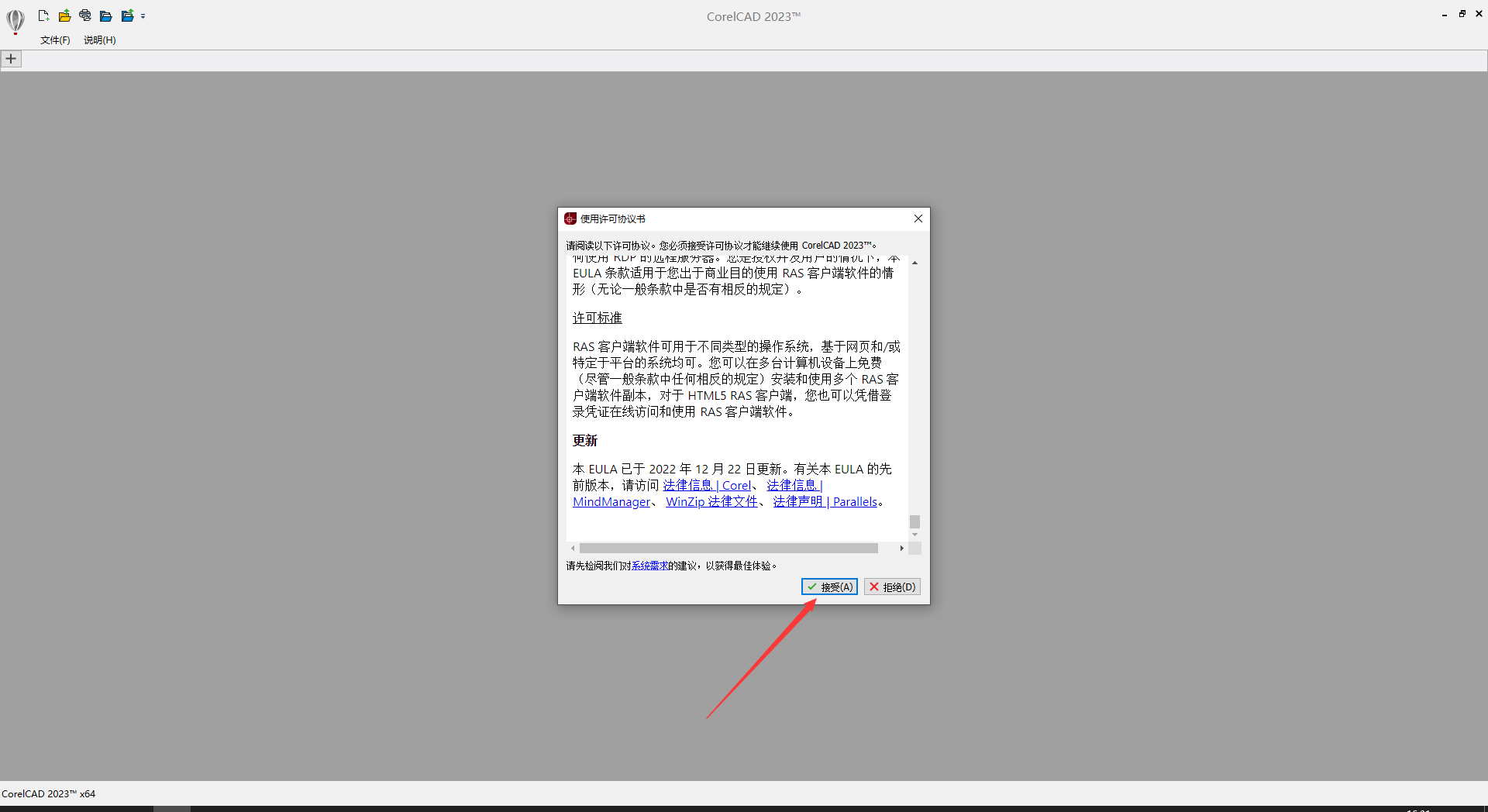The width and height of the screenshot is (1488, 812).
Task: Click the yellow open-folder icon with green arrow
Action: 64,15
